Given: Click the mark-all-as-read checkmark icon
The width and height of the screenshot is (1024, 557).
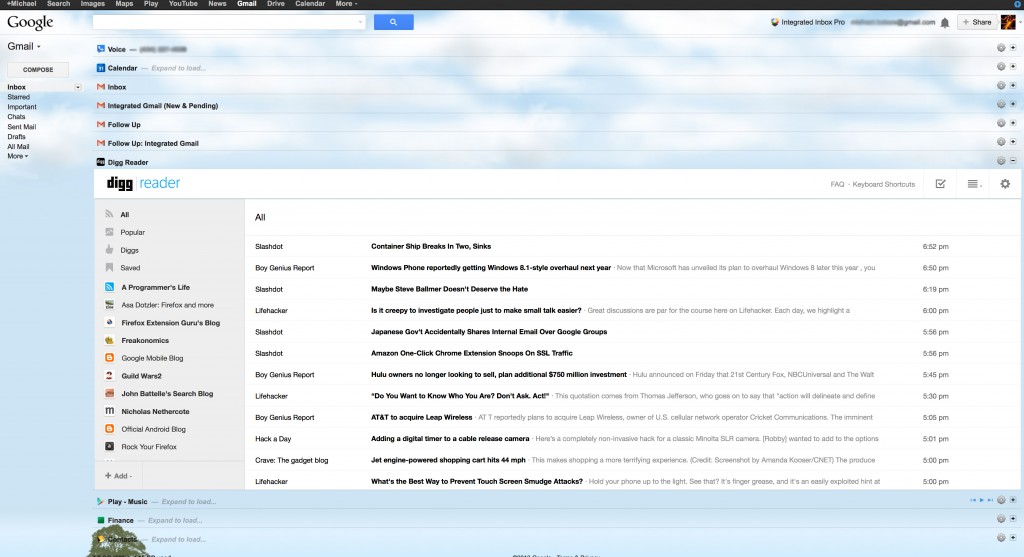Looking at the screenshot, I should [x=940, y=184].
